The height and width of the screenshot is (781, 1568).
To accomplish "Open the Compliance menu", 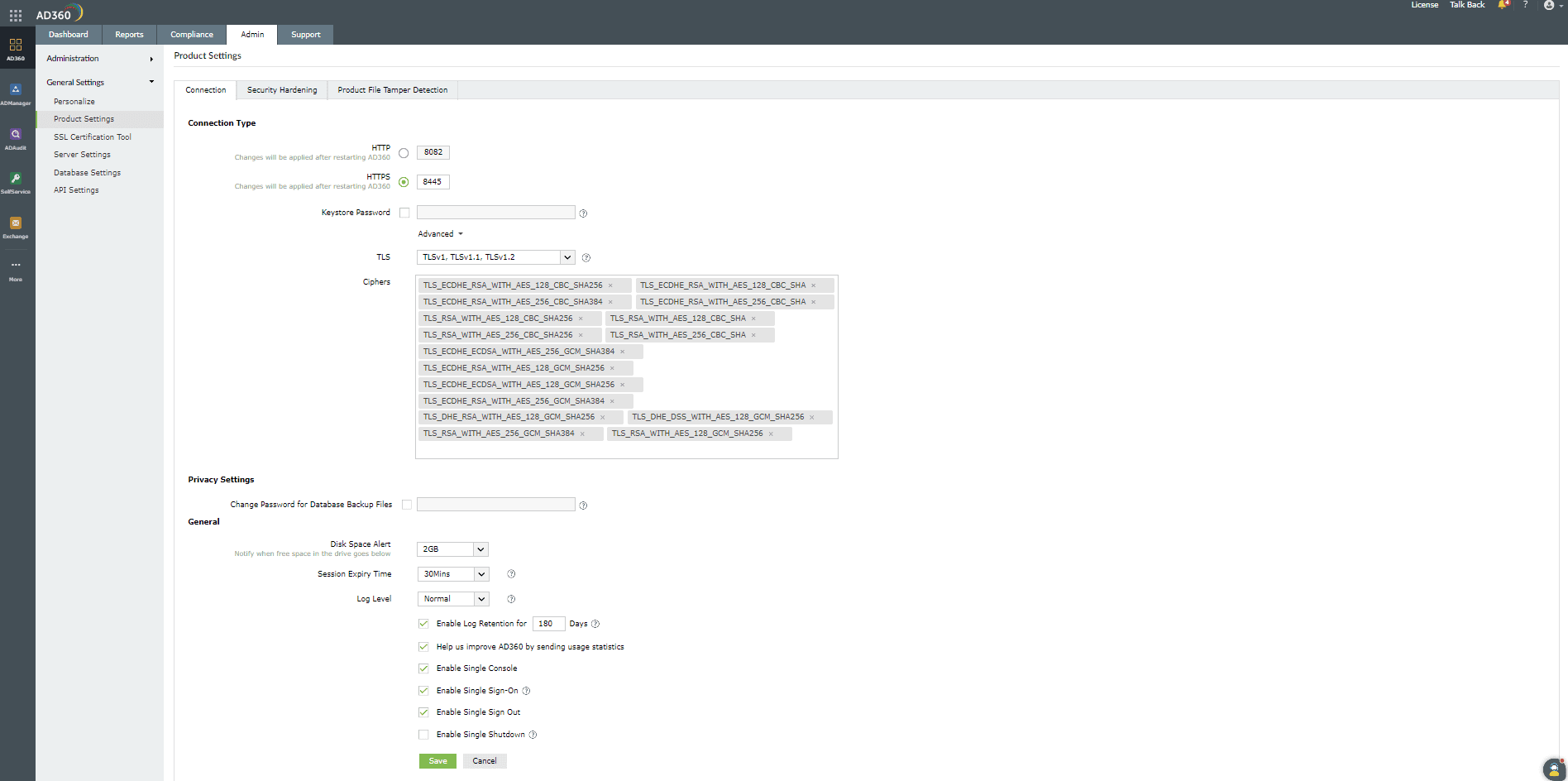I will 191,34.
